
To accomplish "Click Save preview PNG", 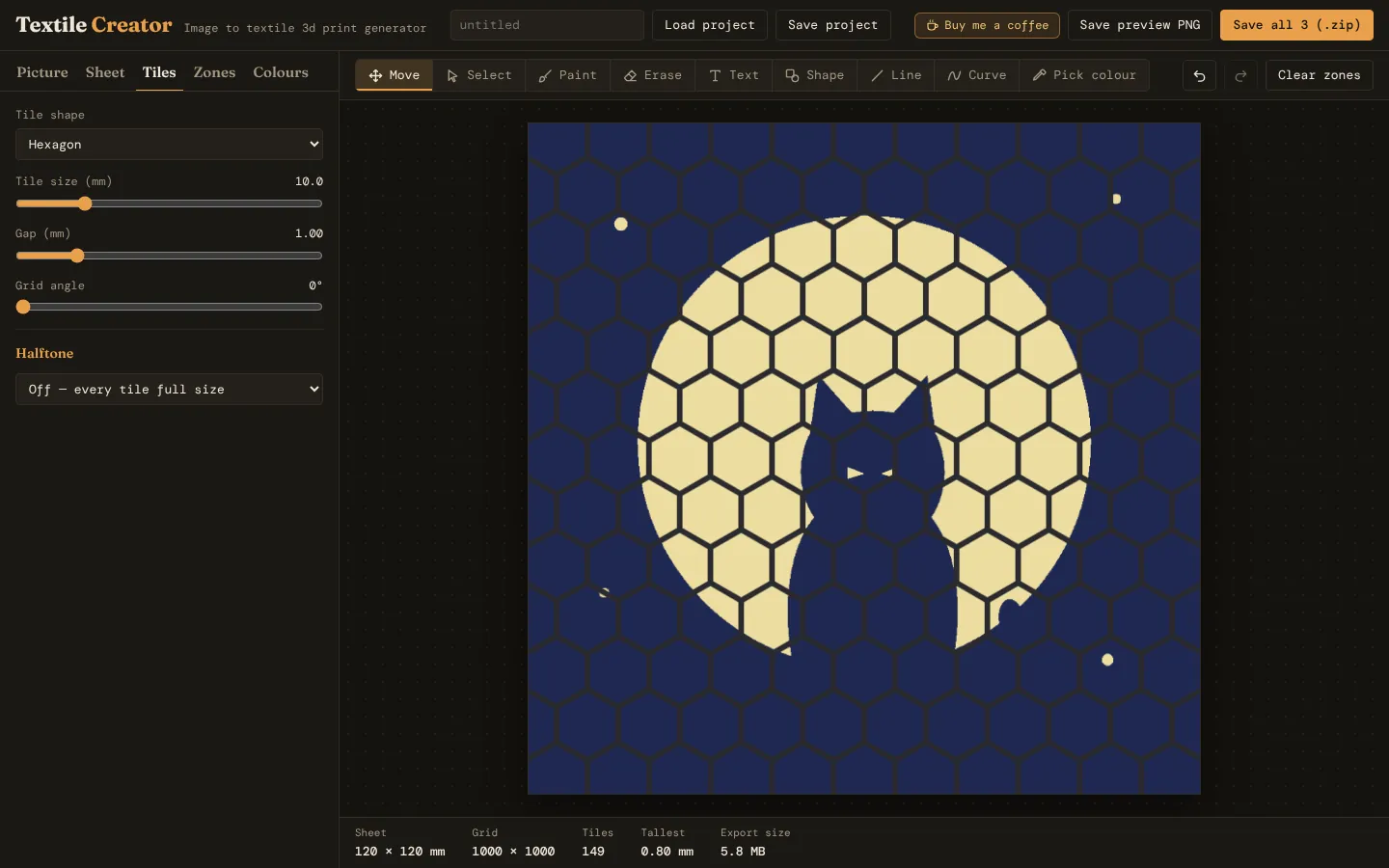I will (1140, 25).
